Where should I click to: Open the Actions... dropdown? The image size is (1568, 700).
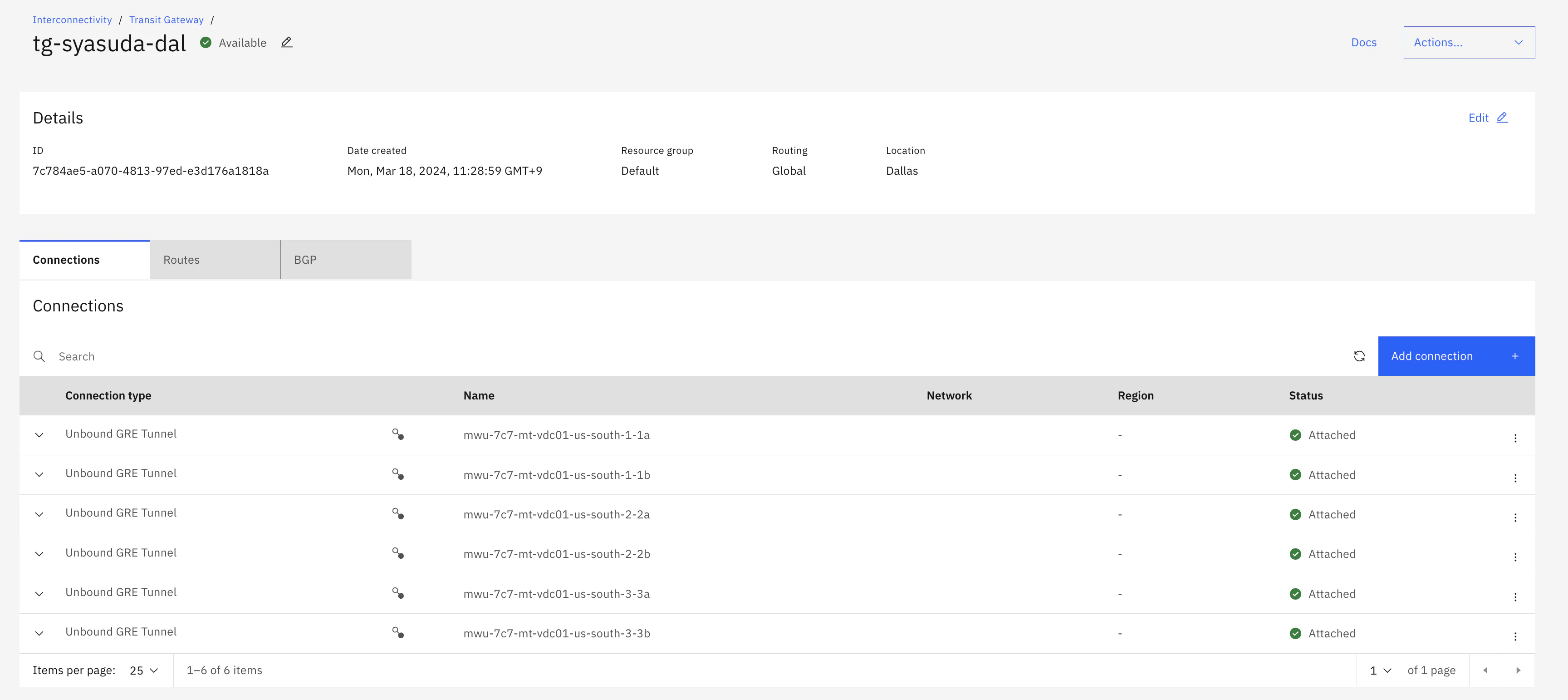[1469, 43]
